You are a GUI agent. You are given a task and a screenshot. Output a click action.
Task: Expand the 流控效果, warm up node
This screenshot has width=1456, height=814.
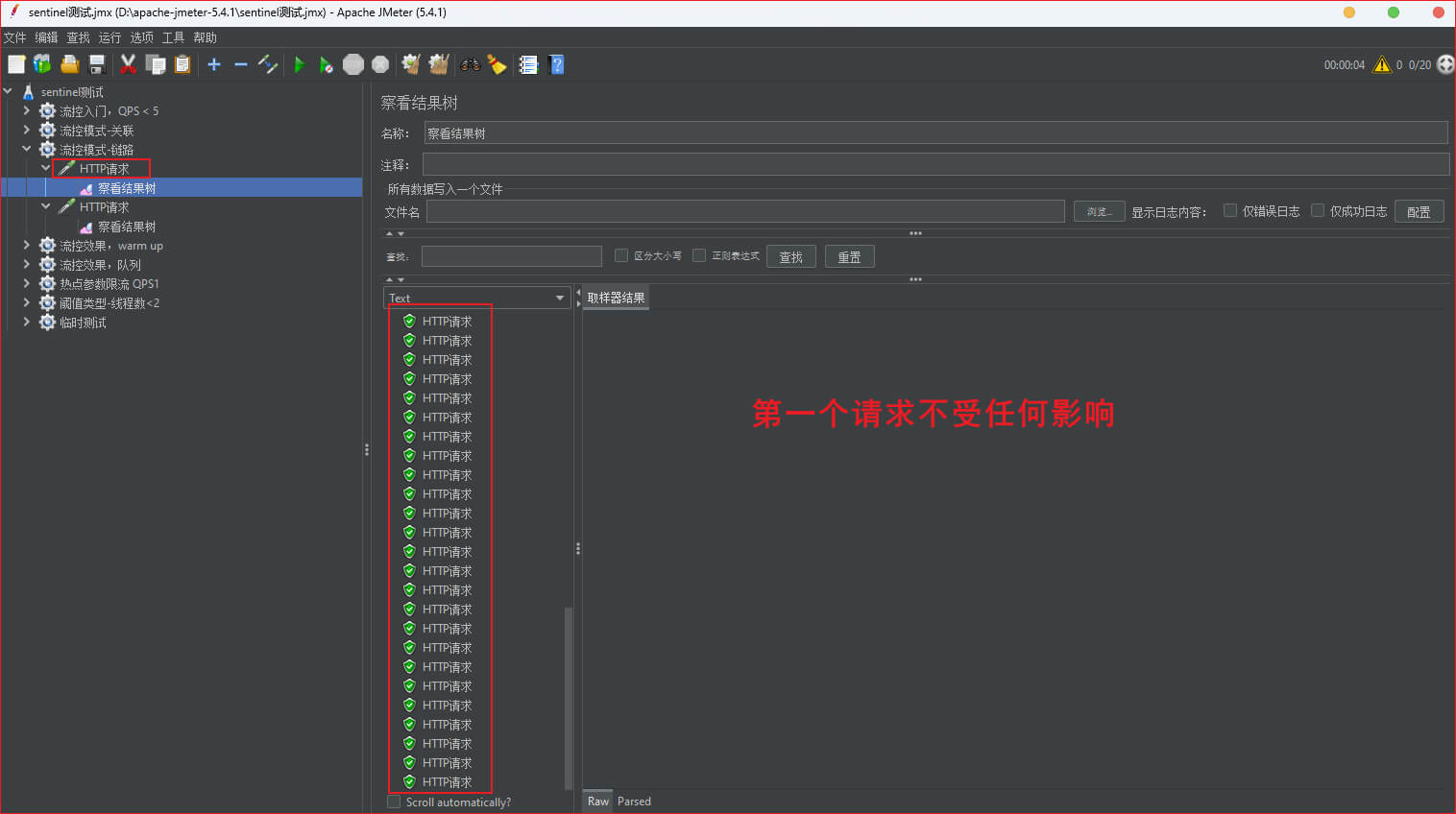26,245
